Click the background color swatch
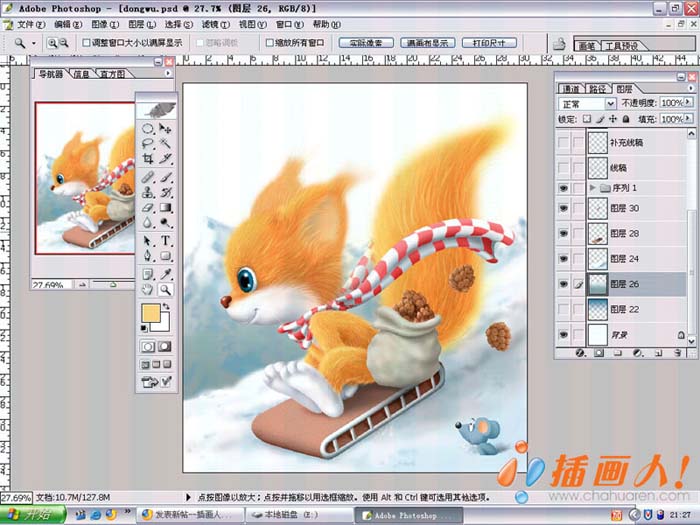 (x=164, y=325)
